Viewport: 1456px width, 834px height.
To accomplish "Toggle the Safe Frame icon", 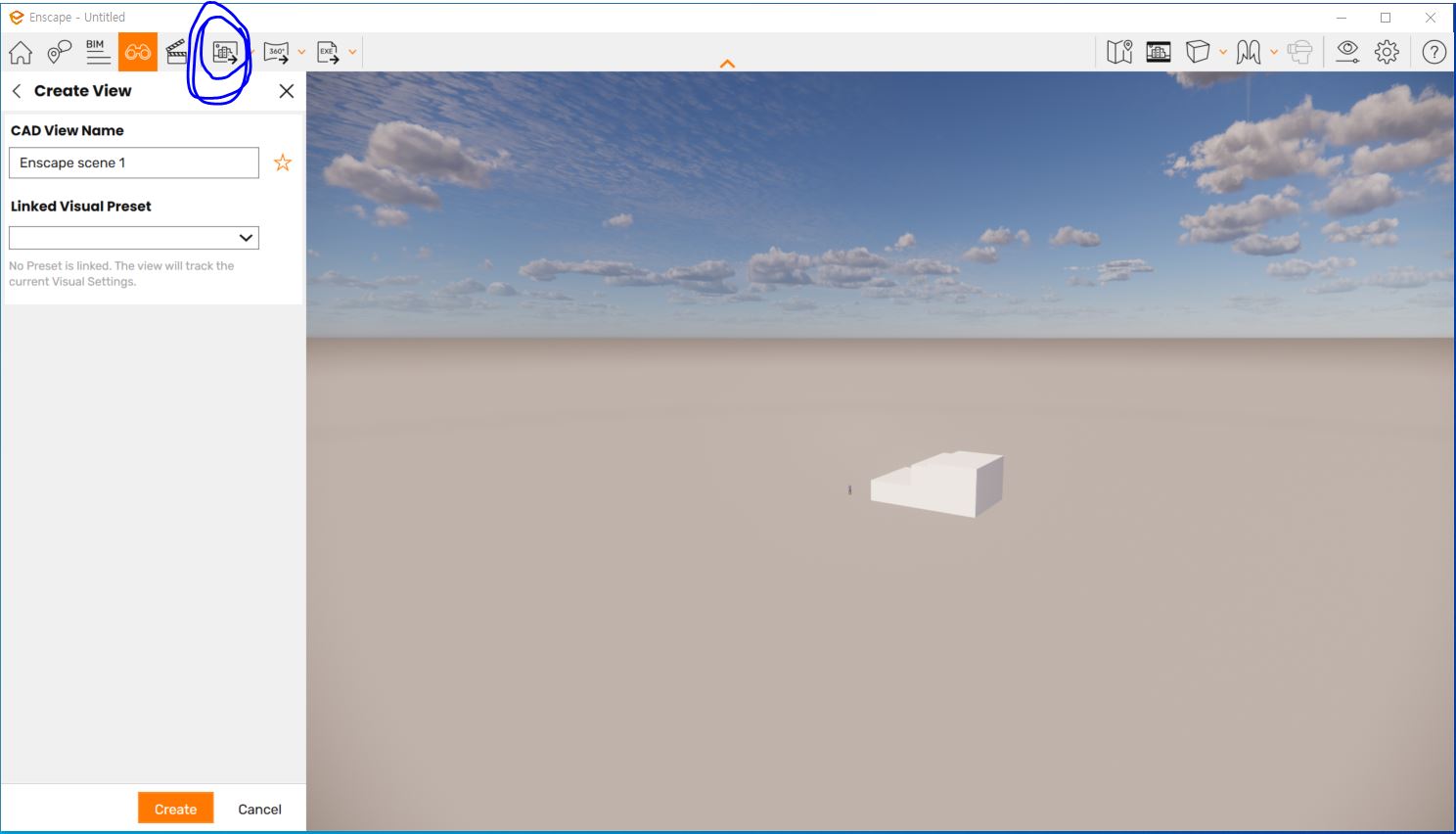I will pos(1159,52).
